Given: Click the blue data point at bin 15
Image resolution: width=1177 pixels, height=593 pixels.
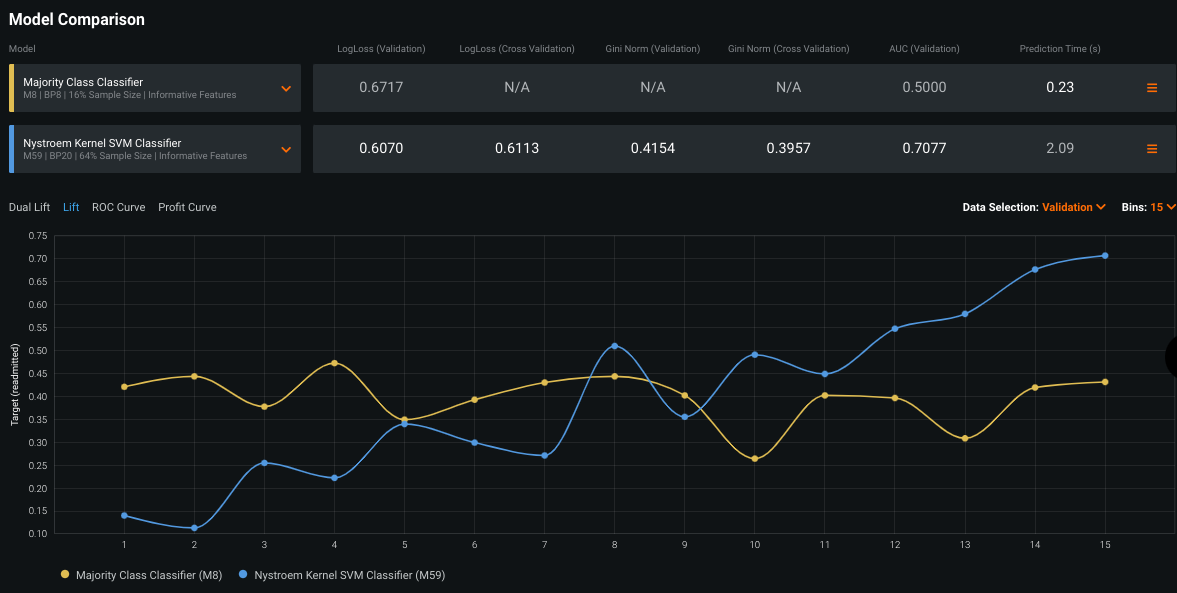Looking at the screenshot, I should coord(1105,256).
